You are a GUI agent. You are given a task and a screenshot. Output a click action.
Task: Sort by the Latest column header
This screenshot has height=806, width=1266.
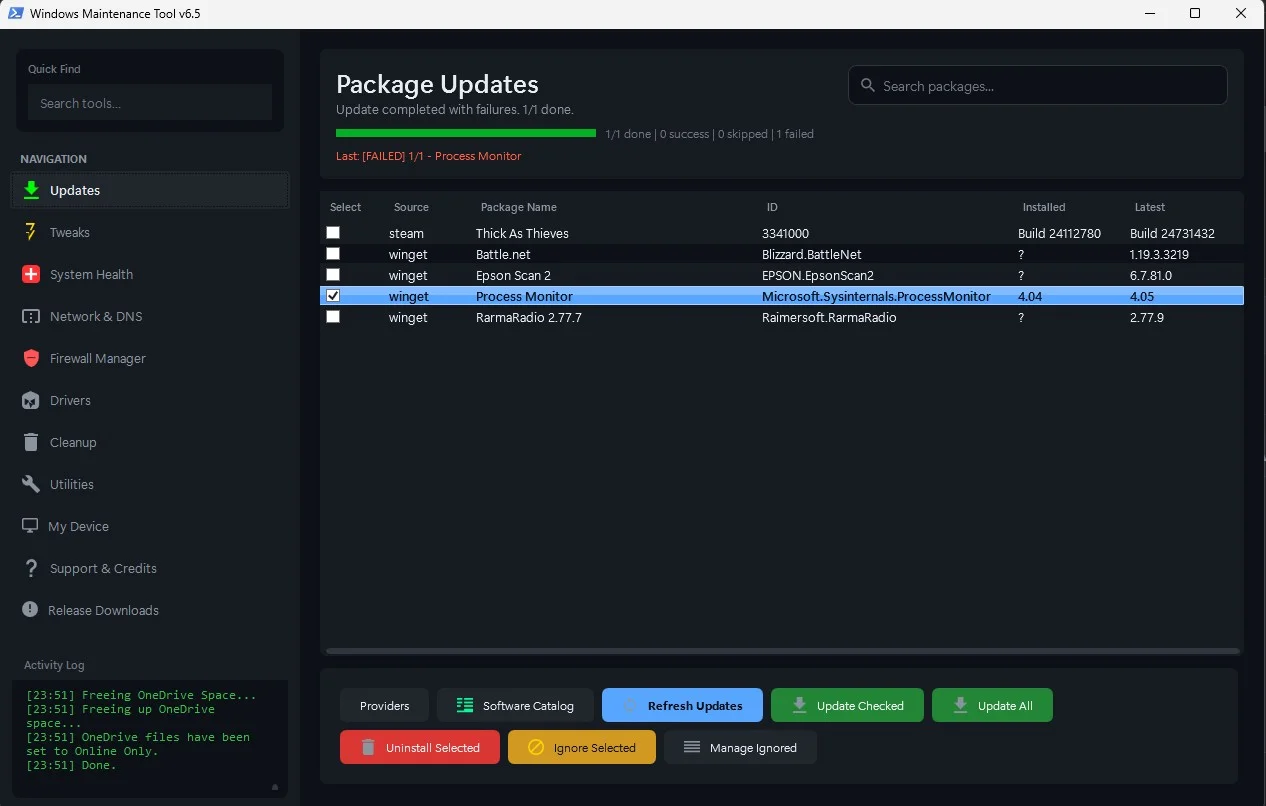tap(1149, 207)
